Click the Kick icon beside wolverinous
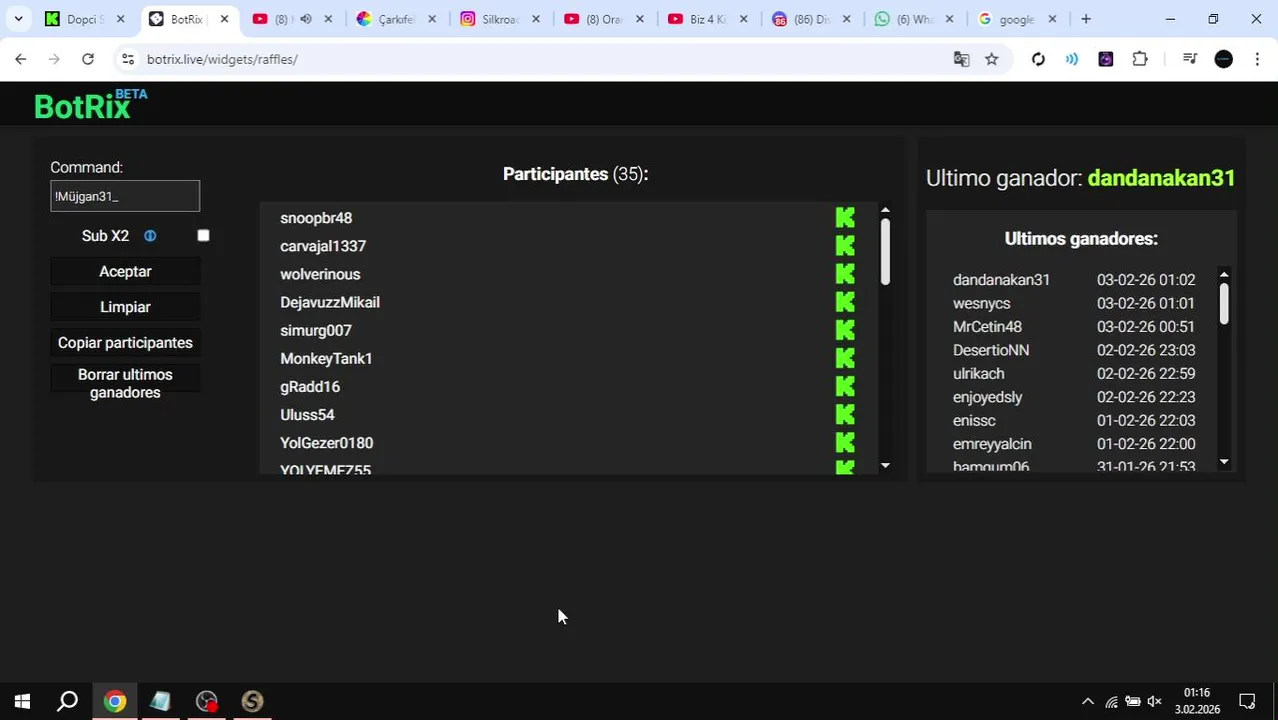The width and height of the screenshot is (1278, 720). tap(845, 273)
